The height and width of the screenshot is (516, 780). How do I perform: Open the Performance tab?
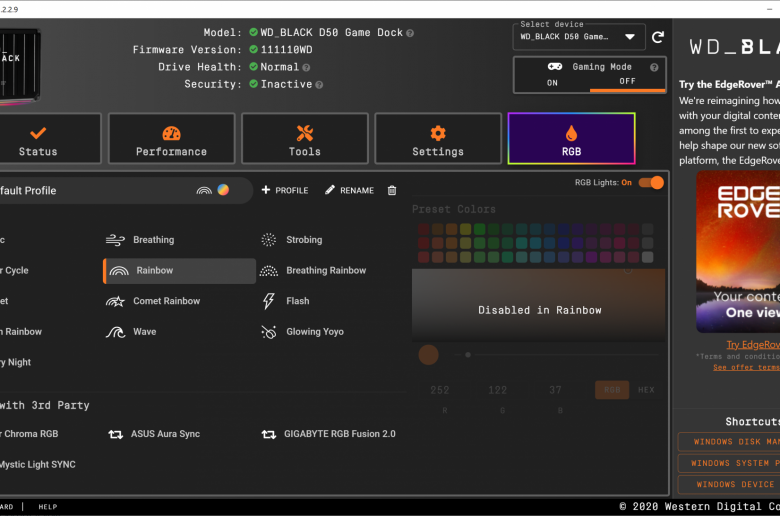[x=172, y=138]
